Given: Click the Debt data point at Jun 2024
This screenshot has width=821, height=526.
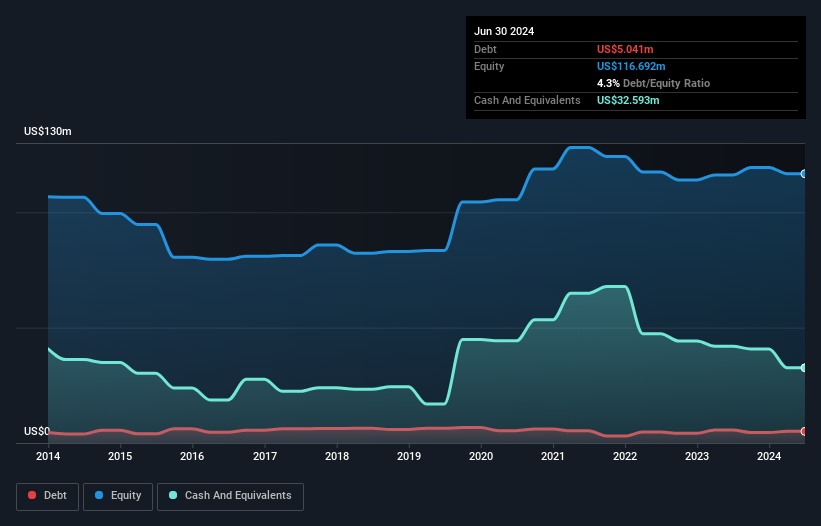Looking at the screenshot, I should click(804, 431).
